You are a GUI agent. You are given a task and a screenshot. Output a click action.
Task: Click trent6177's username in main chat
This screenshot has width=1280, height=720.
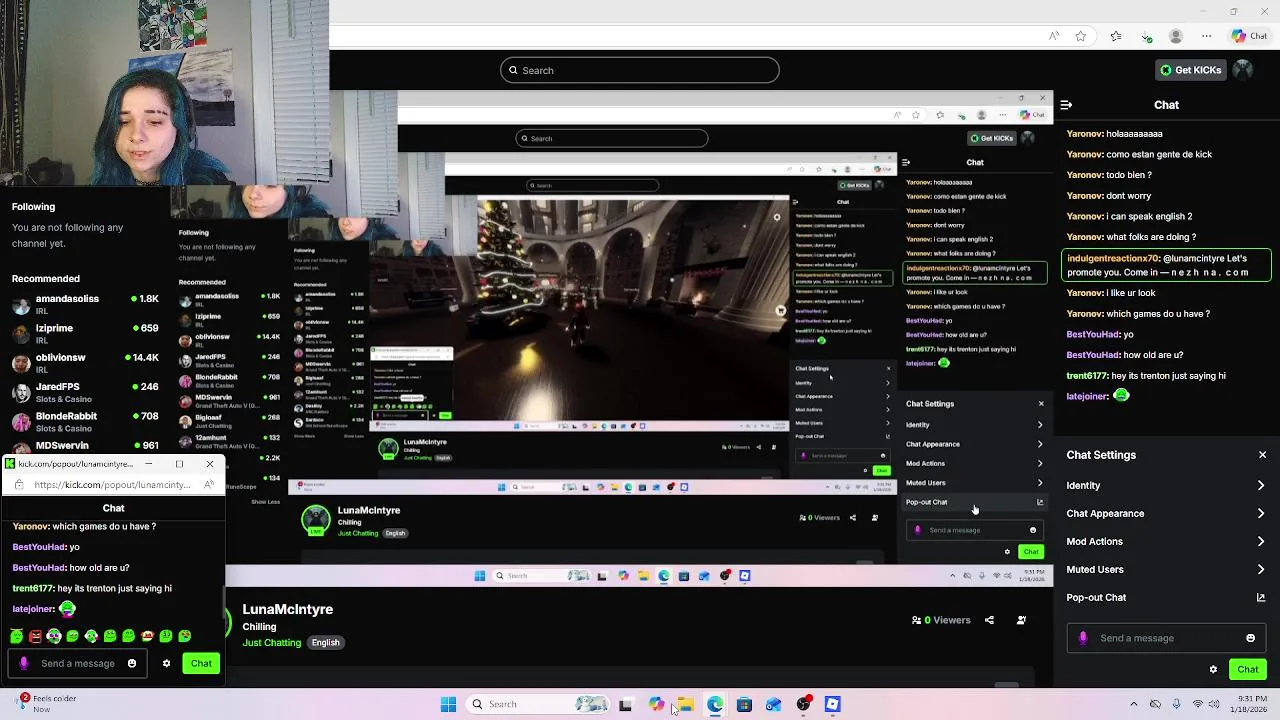point(1088,376)
